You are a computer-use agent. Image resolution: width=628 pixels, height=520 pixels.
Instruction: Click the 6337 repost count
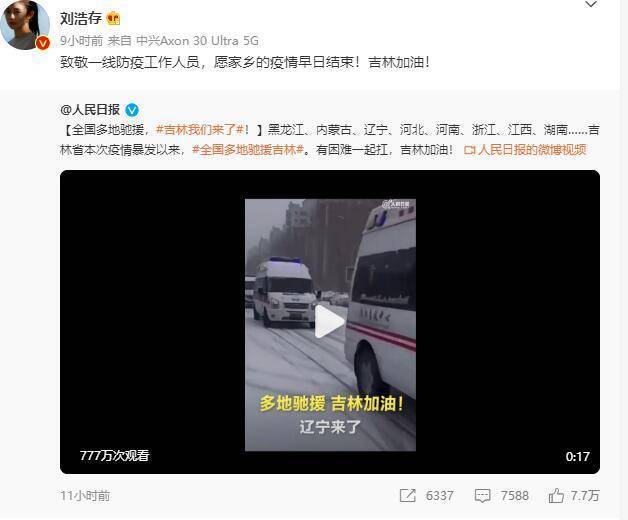point(439,496)
